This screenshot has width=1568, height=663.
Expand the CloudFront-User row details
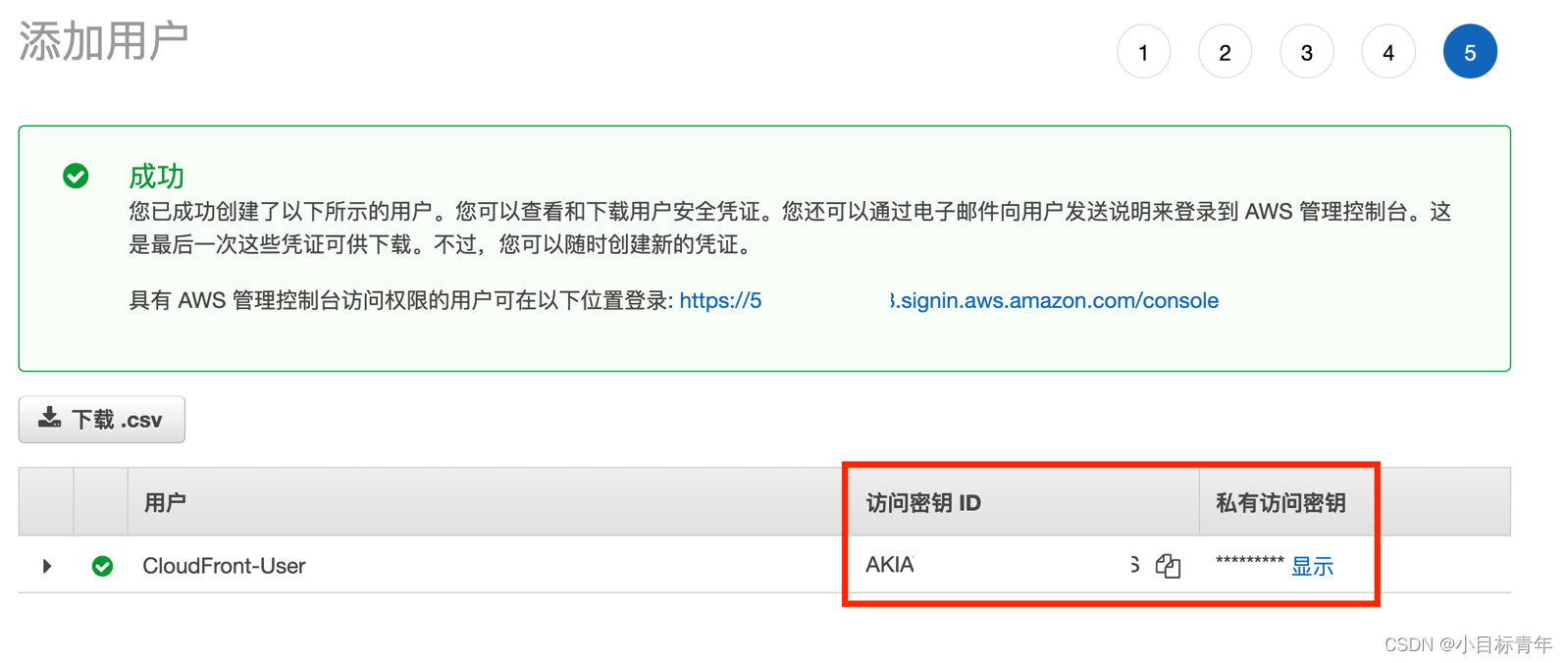[46, 566]
